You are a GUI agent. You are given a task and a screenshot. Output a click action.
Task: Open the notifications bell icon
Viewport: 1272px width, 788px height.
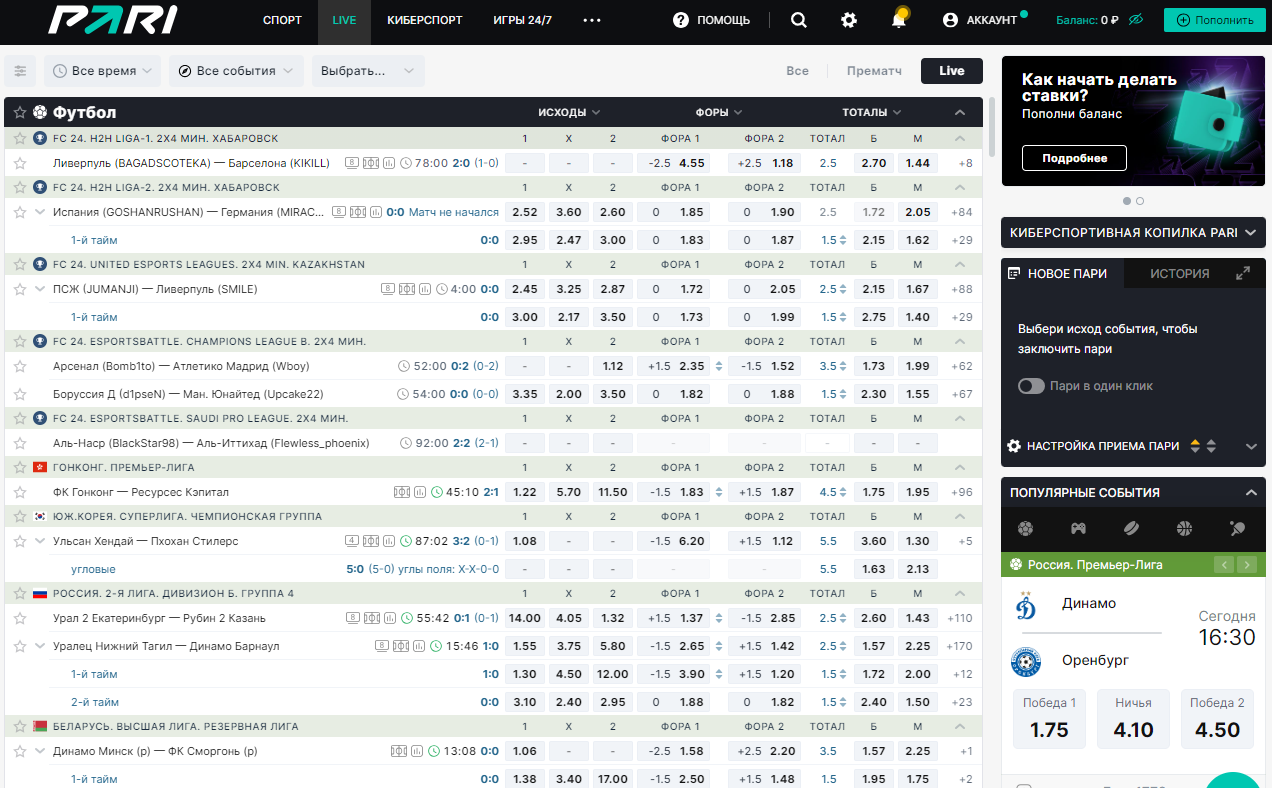click(x=899, y=19)
